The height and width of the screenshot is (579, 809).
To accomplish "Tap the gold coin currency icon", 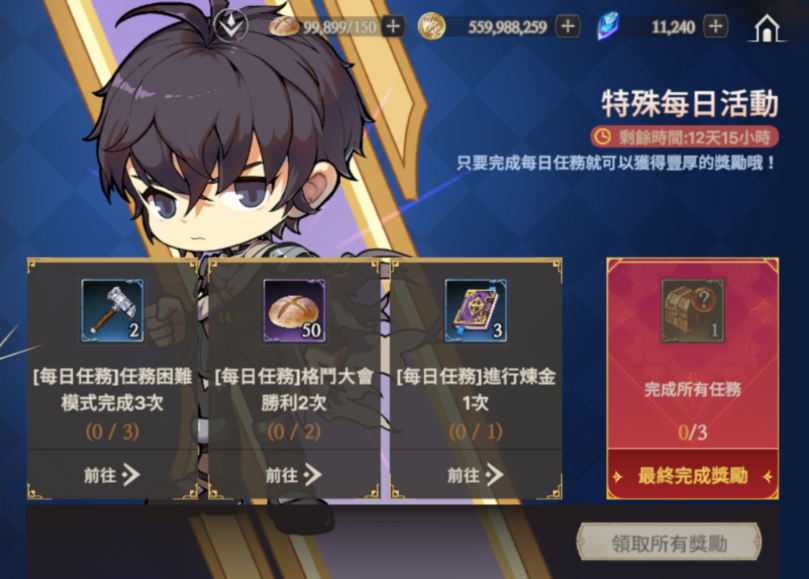I will [431, 27].
